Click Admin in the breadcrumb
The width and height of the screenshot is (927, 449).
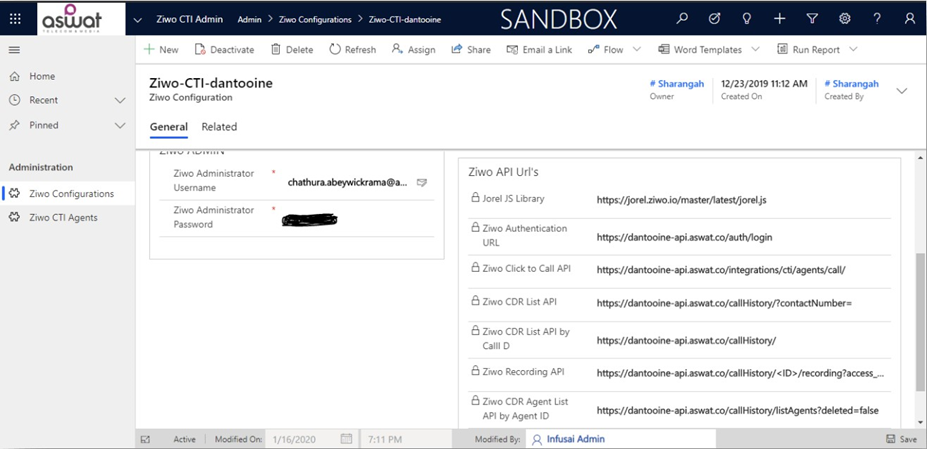tap(249, 20)
